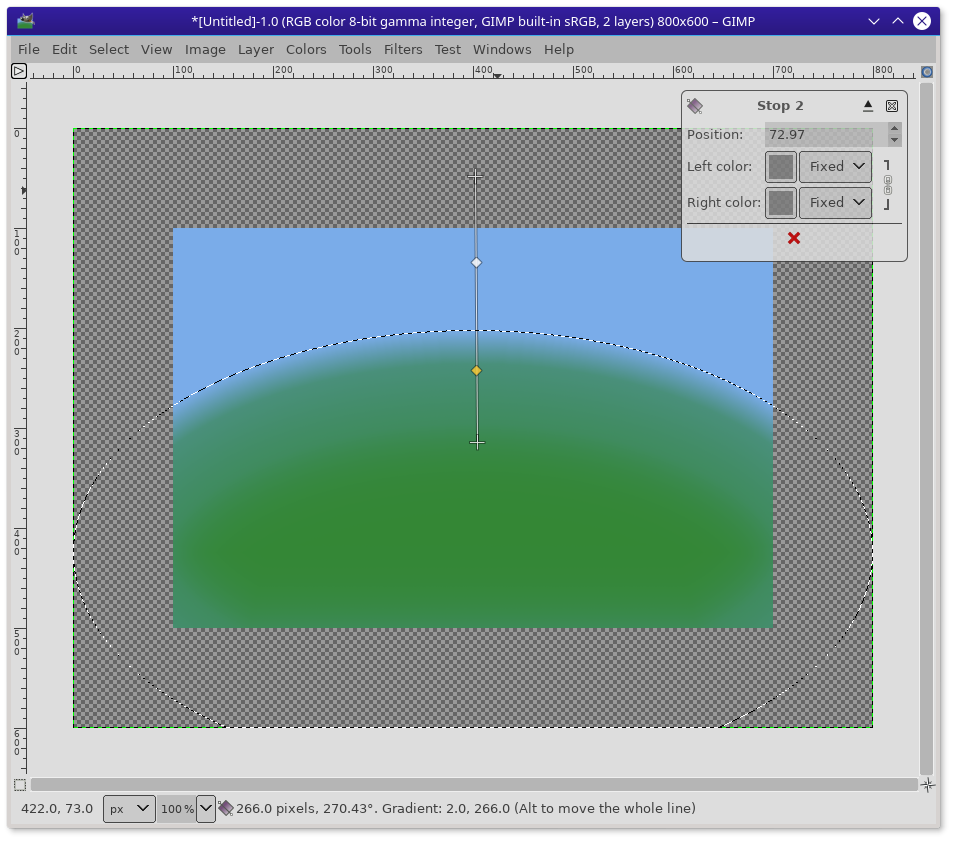Delete Stop 2 with the red X
953x841 pixels.
(x=794, y=238)
